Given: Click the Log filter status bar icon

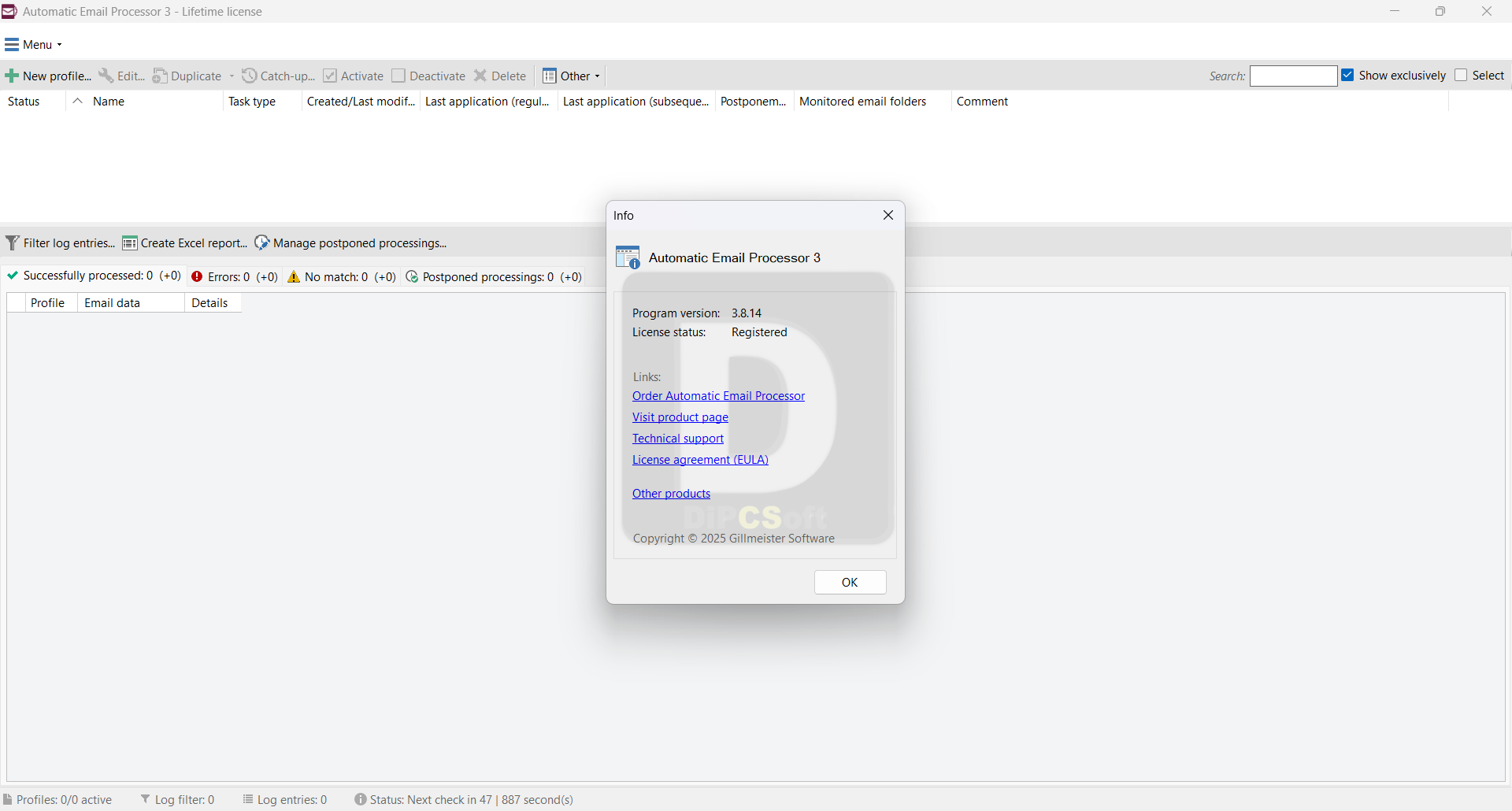Looking at the screenshot, I should (x=146, y=799).
